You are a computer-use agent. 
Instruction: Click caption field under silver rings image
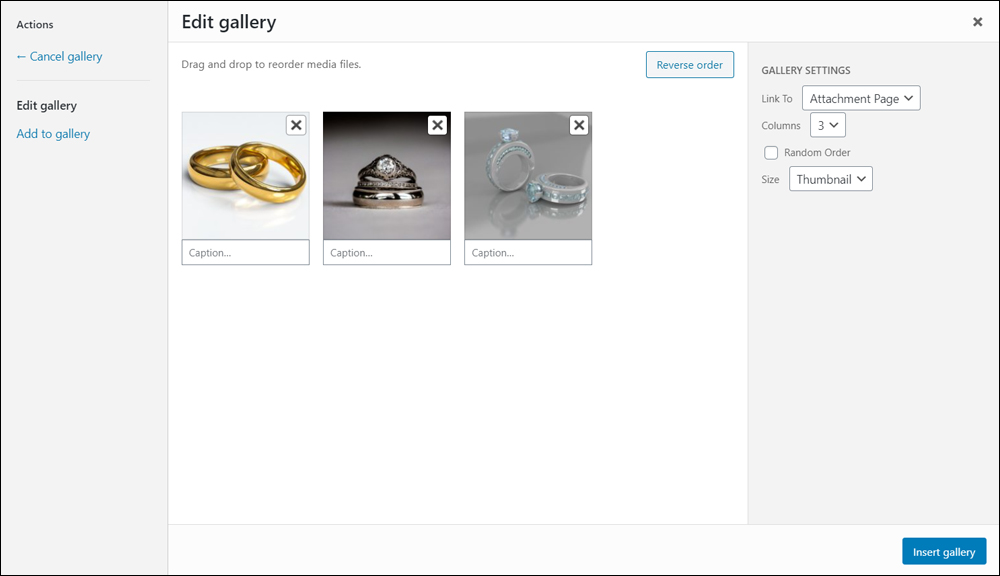pyautogui.click(x=528, y=253)
